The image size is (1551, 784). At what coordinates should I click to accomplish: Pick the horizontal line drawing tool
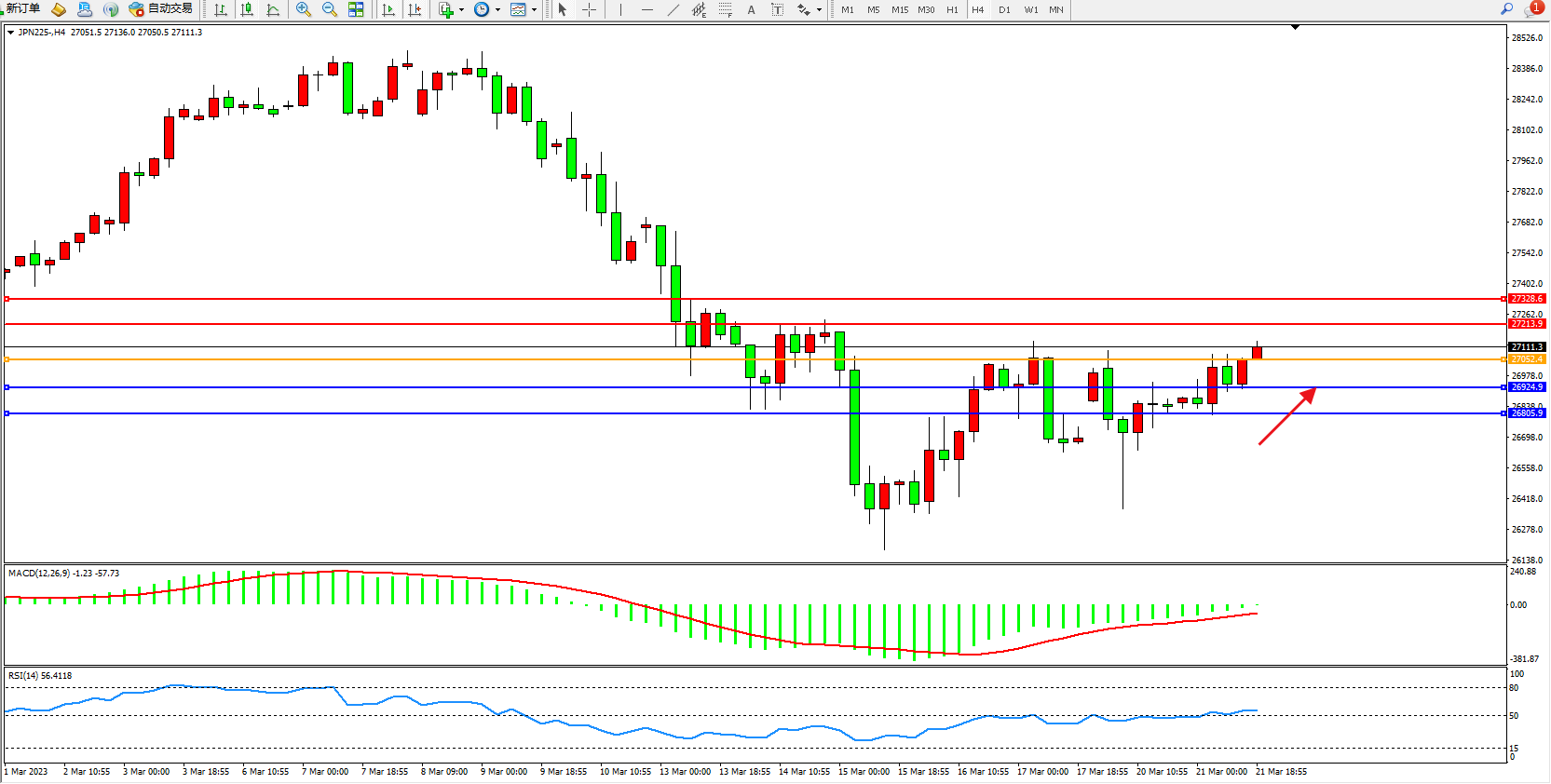(646, 10)
